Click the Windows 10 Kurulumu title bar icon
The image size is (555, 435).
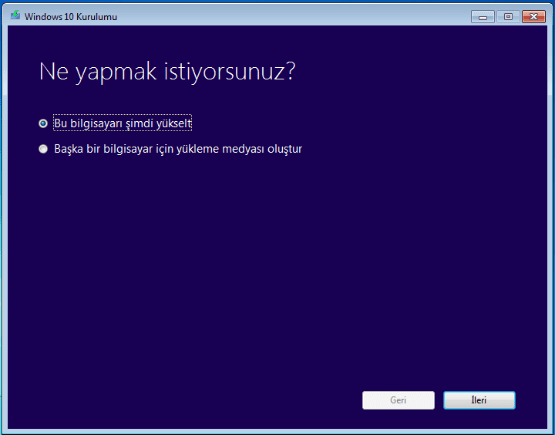coord(15,16)
